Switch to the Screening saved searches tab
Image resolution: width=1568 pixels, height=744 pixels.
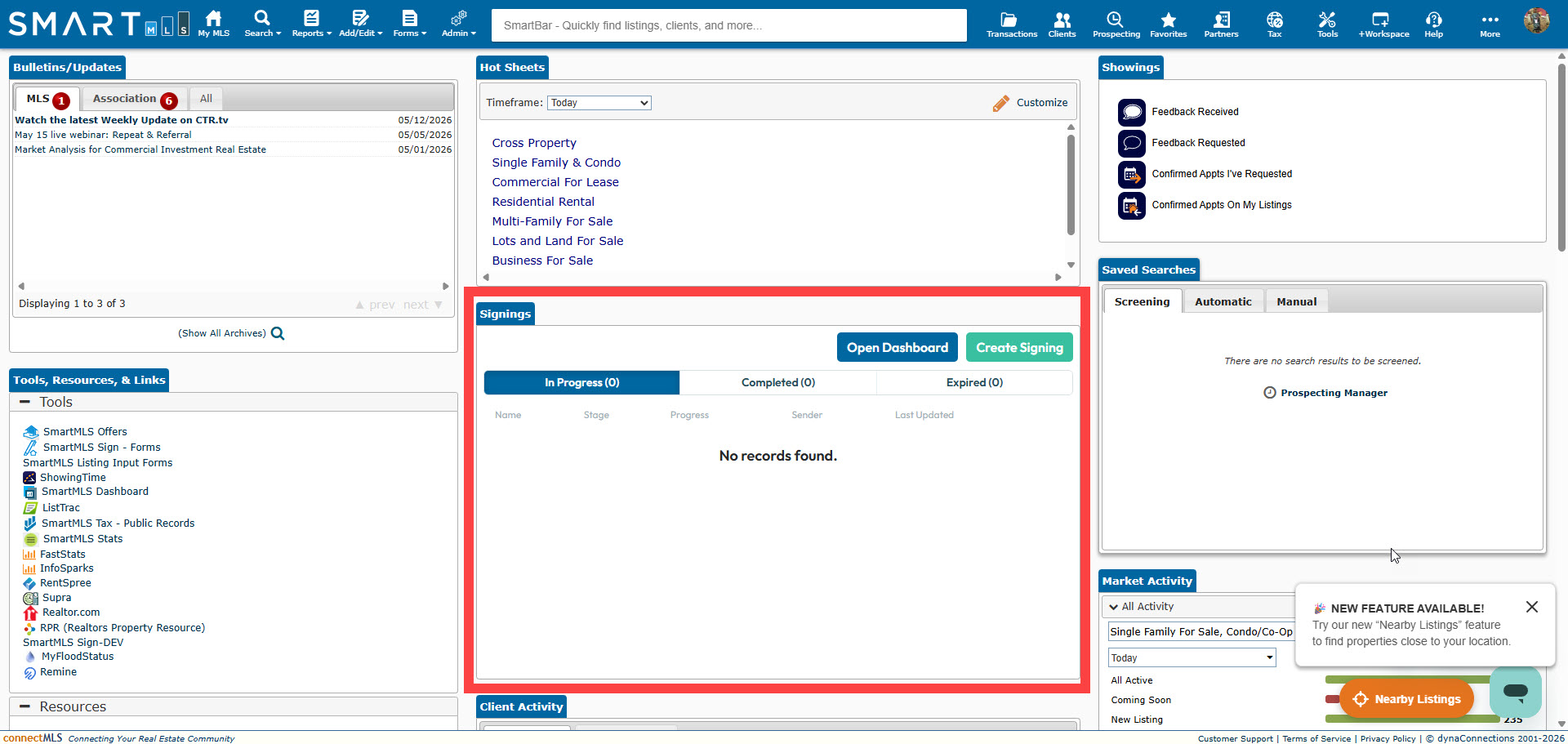pyautogui.click(x=1142, y=301)
